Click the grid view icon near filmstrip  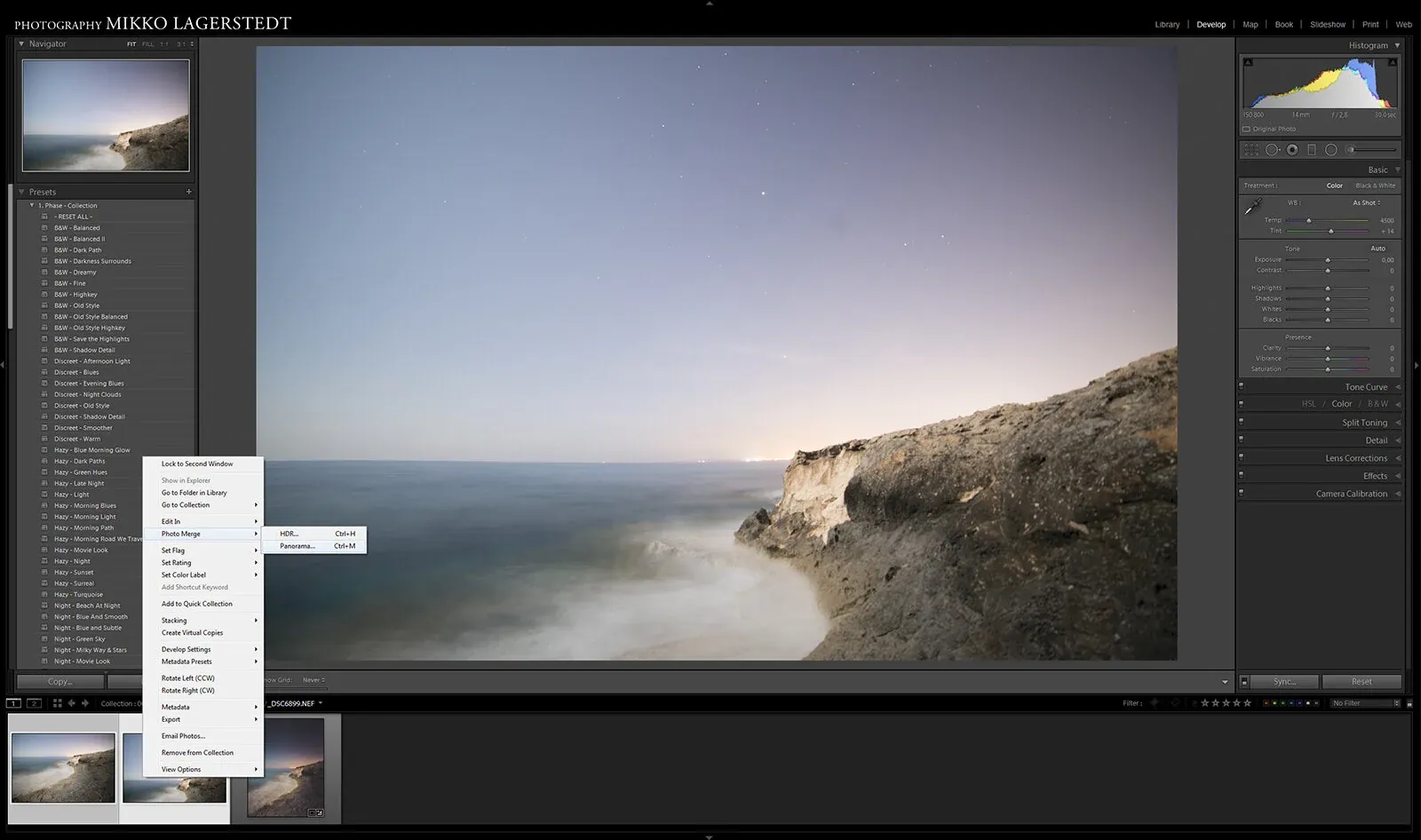[57, 702]
